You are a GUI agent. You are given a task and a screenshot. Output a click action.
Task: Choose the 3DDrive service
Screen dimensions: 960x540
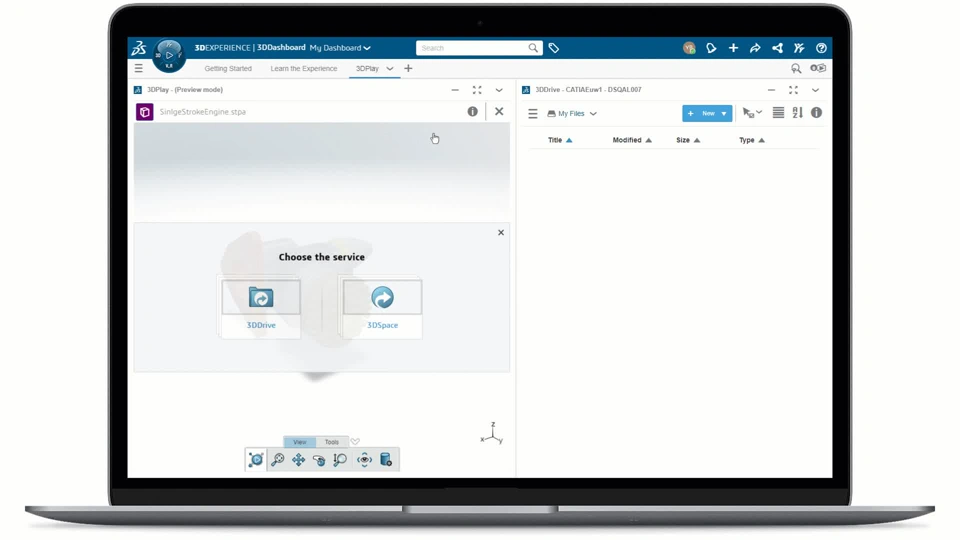click(261, 307)
